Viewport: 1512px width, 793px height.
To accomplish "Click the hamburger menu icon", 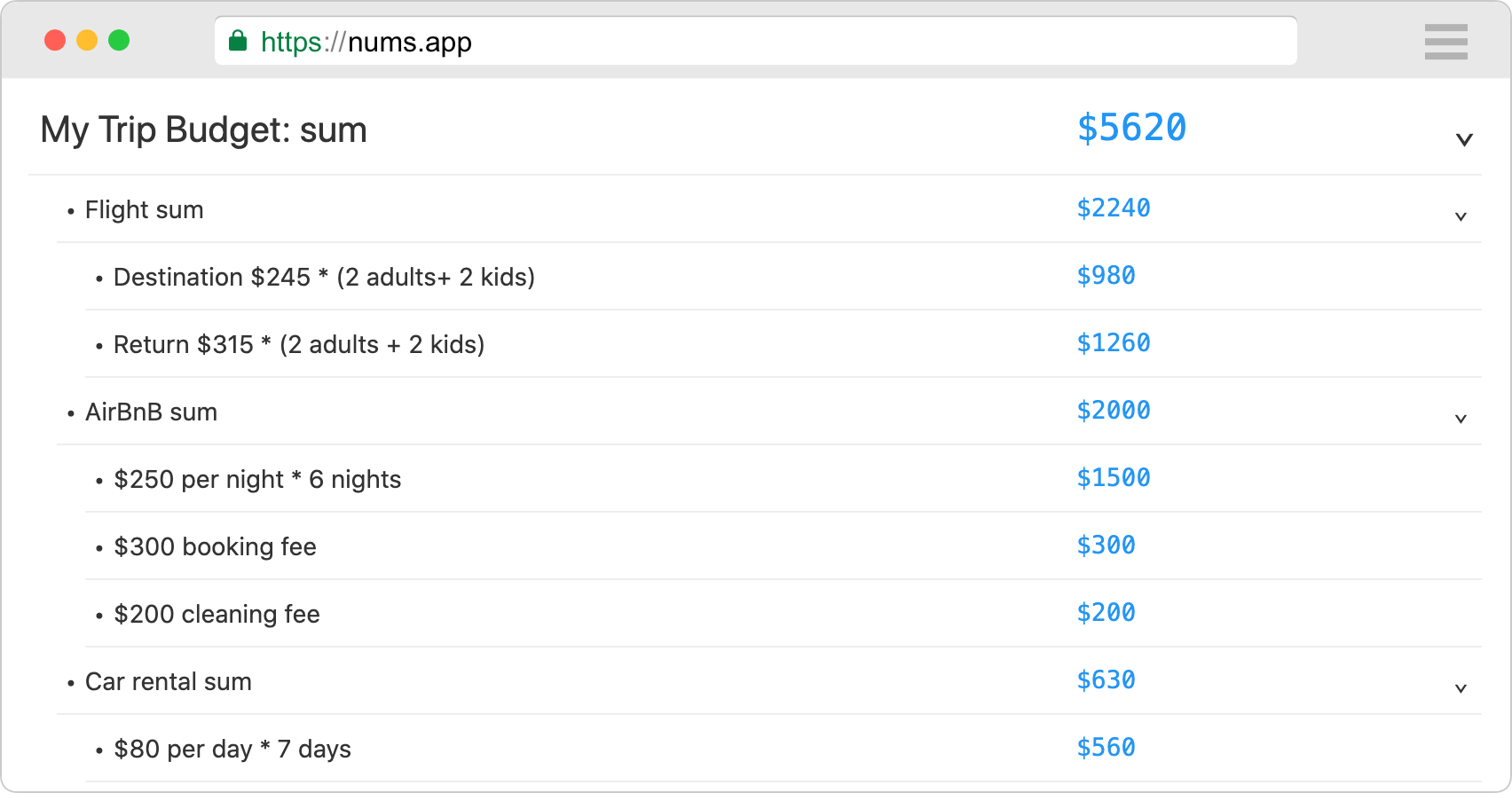I will point(1445,41).
